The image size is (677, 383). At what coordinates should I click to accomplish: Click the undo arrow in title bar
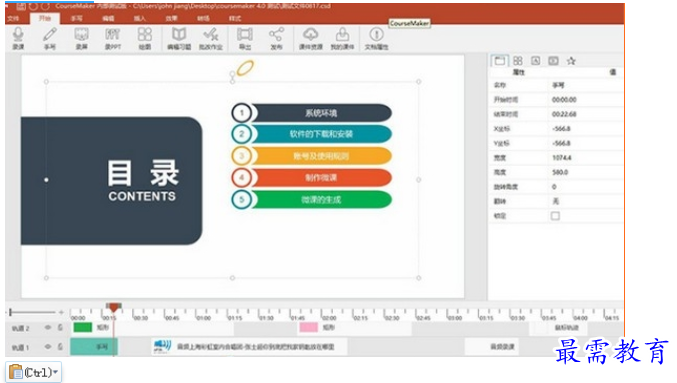pyautogui.click(x=33, y=6)
